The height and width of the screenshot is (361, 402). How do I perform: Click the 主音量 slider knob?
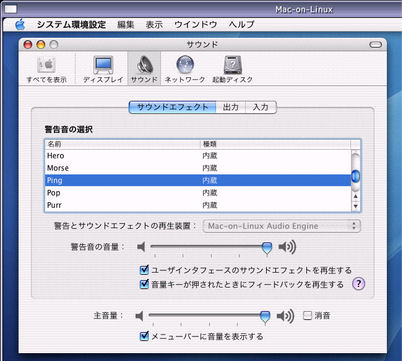tap(265, 317)
